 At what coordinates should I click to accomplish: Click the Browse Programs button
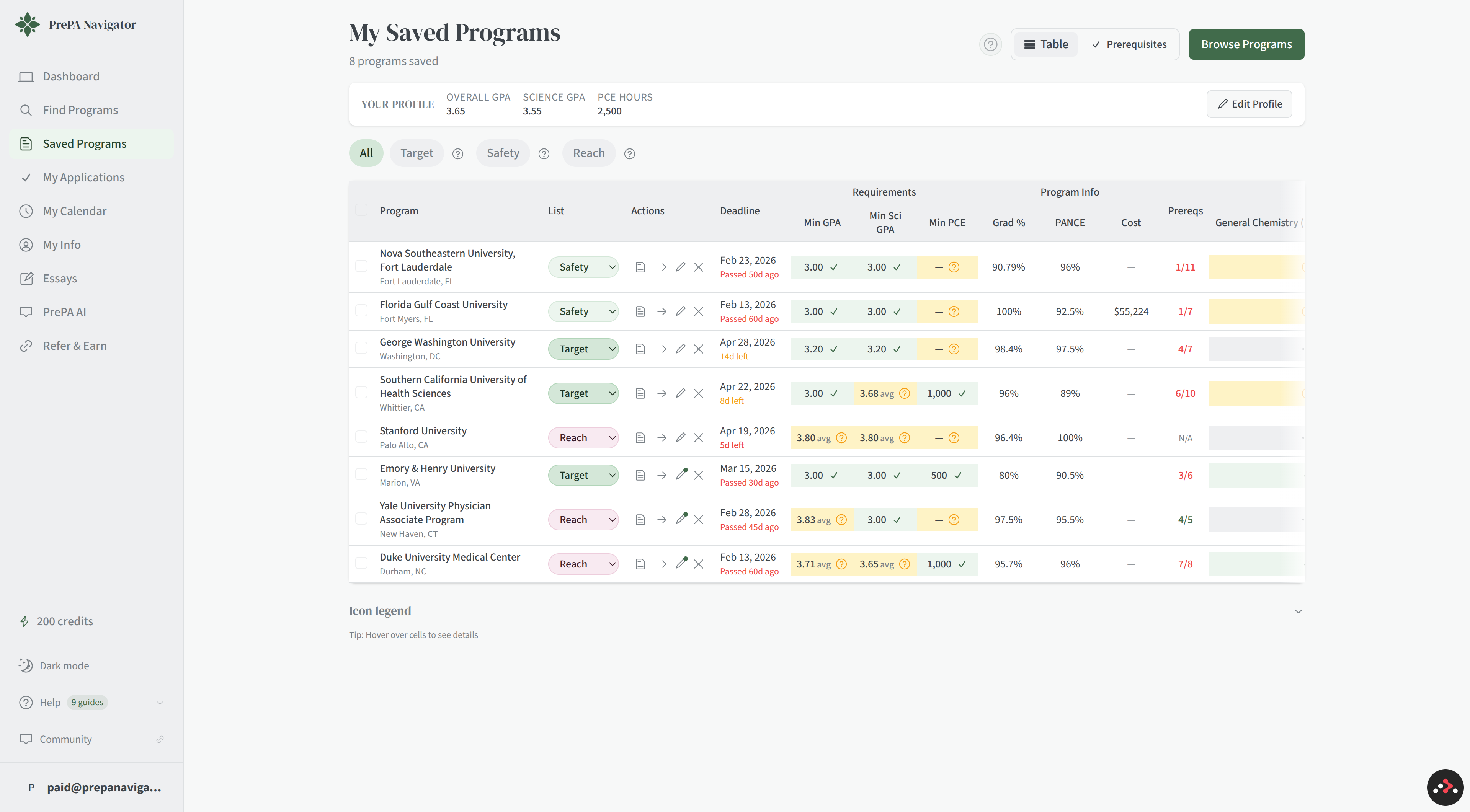coord(1246,44)
